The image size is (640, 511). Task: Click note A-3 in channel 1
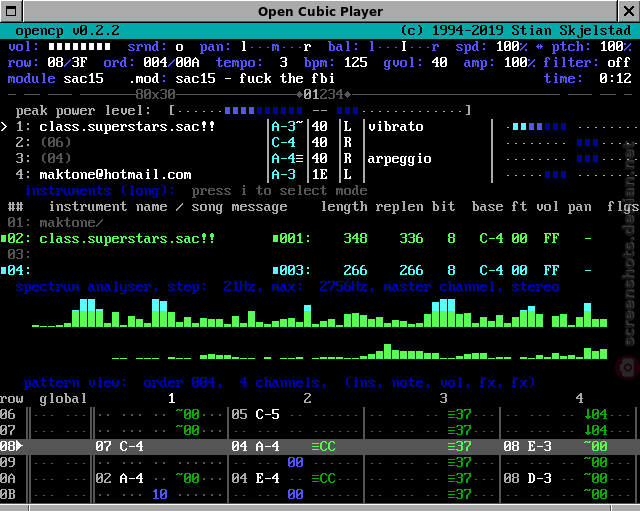[284, 127]
